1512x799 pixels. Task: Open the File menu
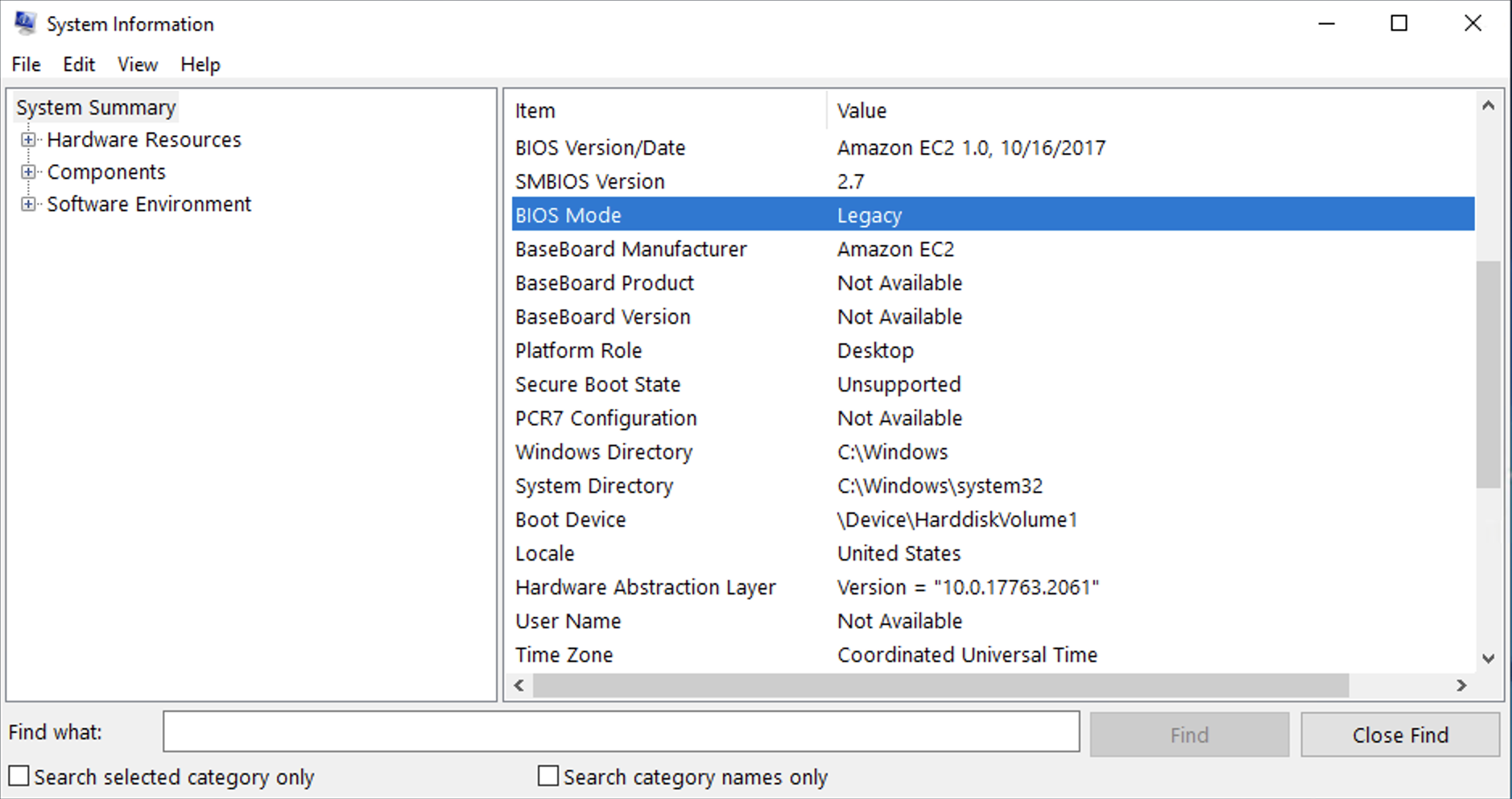click(x=25, y=64)
